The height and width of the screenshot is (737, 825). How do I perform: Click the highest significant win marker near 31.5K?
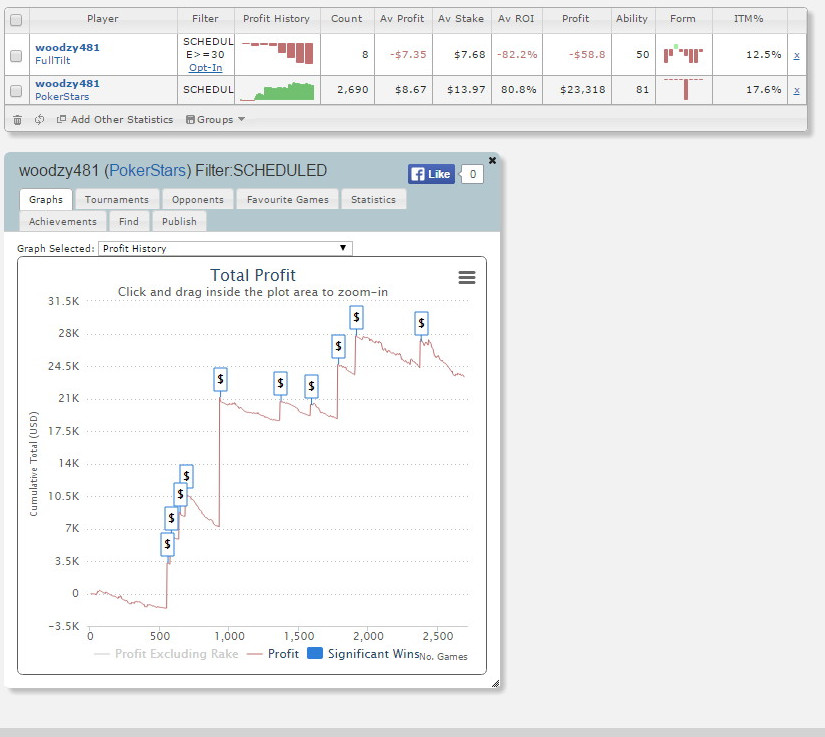click(357, 317)
